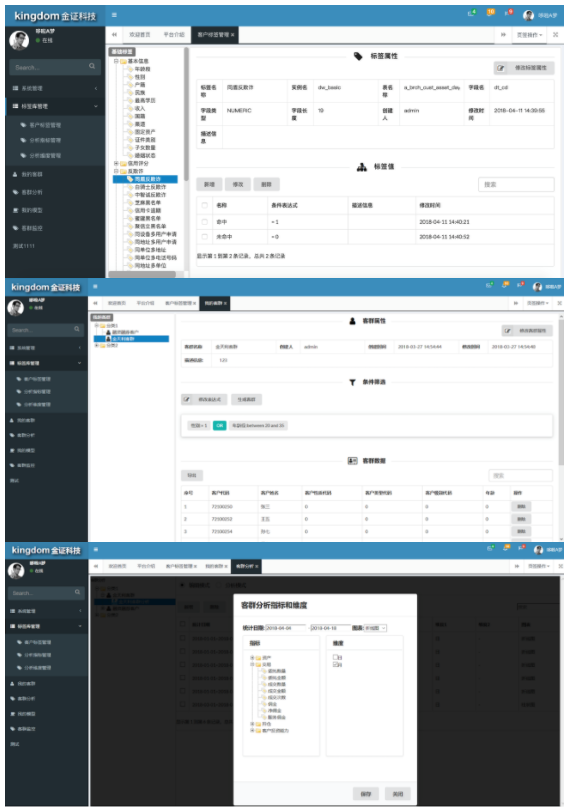
Task: Click edit icon on 修改表达式 button
Action: point(187,399)
